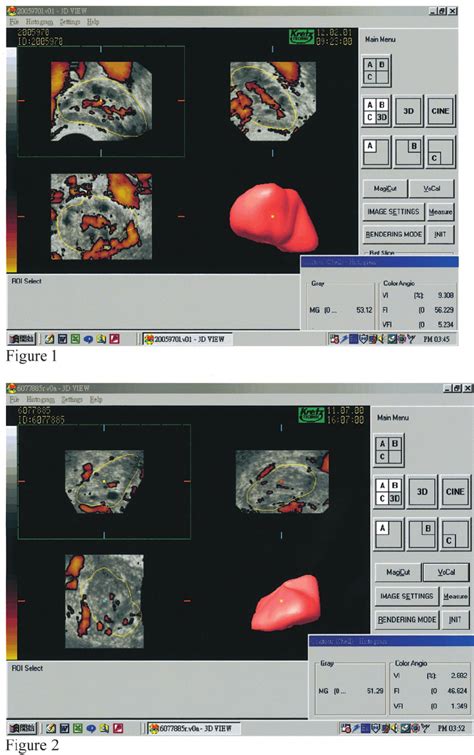Viewport: 474px width, 755px height.
Task: Show single plane A view in 6077885r.v0a window
Action: click(x=388, y=534)
